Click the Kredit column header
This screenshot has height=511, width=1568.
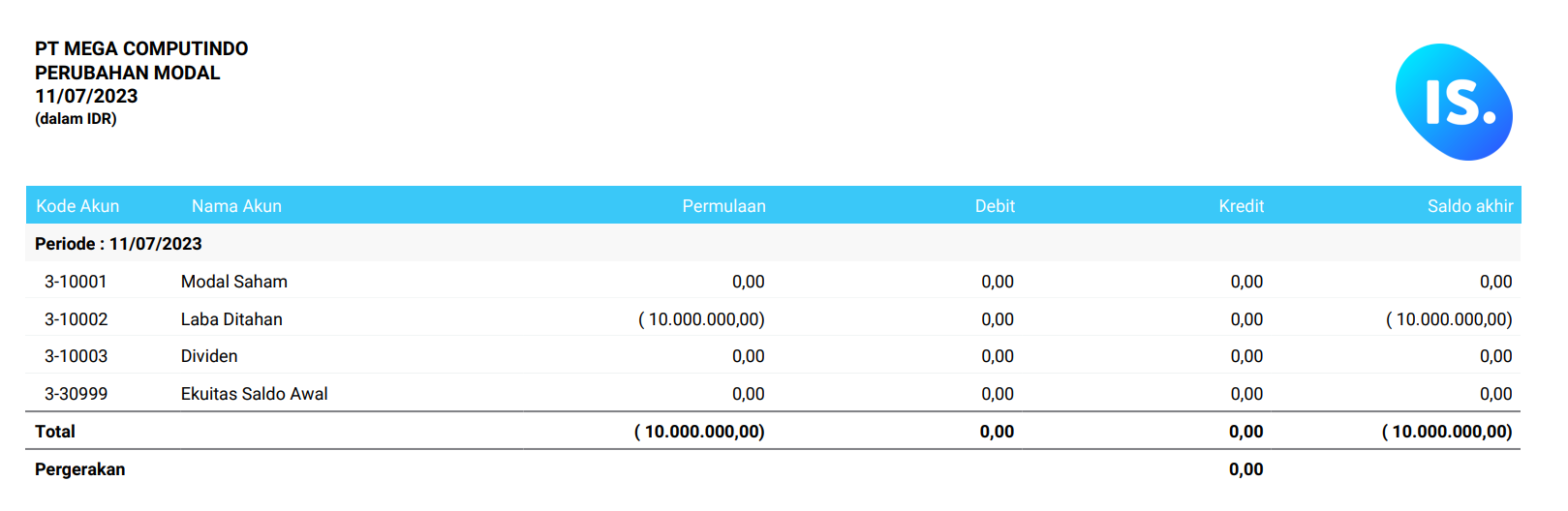coord(1241,206)
